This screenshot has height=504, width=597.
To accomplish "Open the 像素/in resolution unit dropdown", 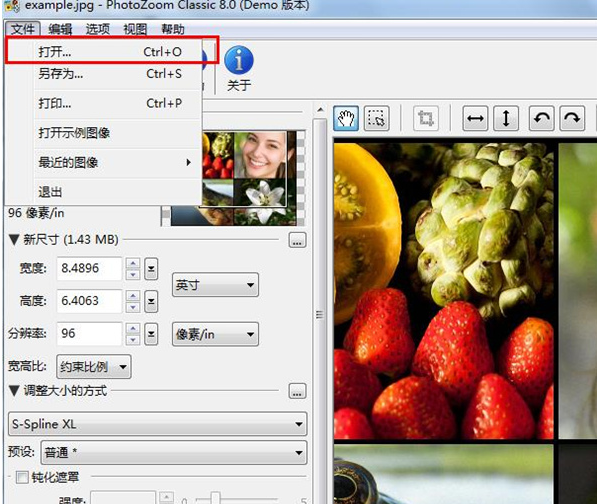I will click(x=215, y=334).
